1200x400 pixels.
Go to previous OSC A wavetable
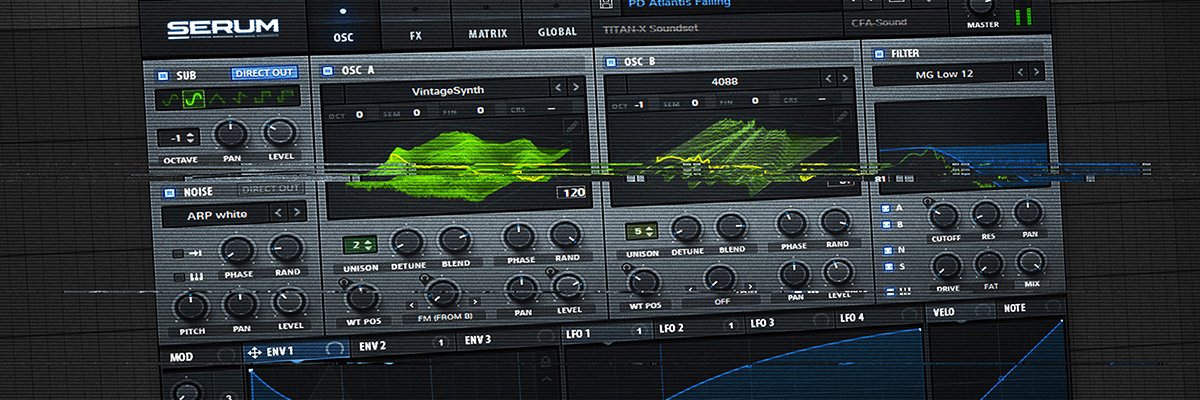pyautogui.click(x=558, y=88)
